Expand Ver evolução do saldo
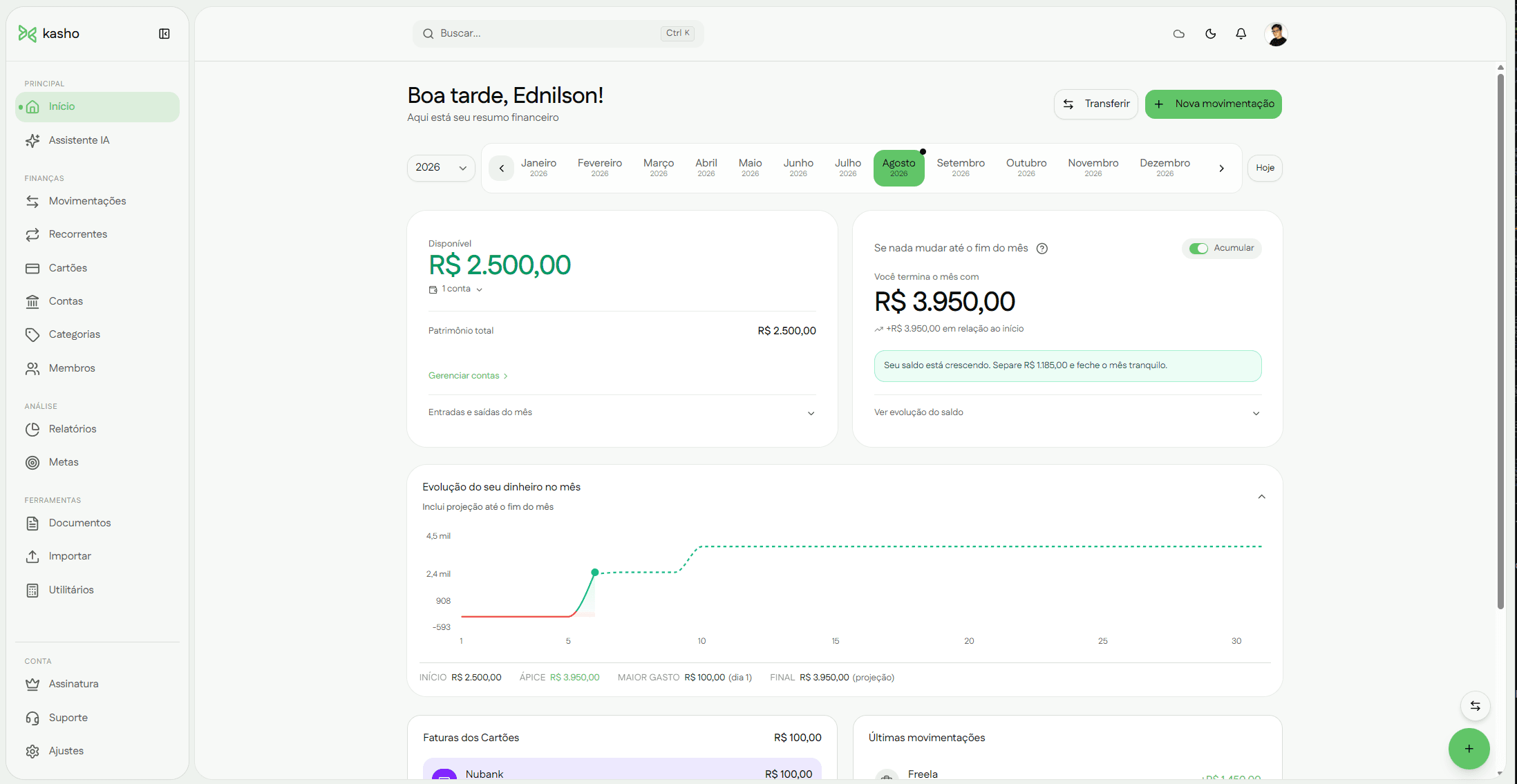 1068,412
